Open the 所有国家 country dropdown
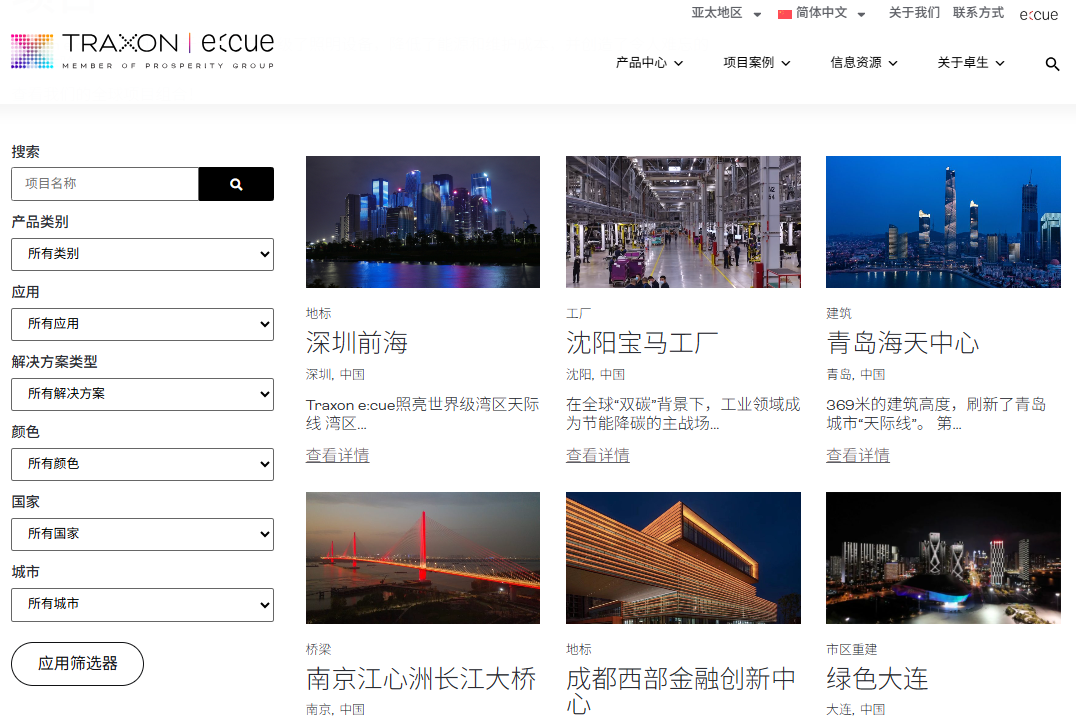This screenshot has width=1076, height=723. coord(142,534)
